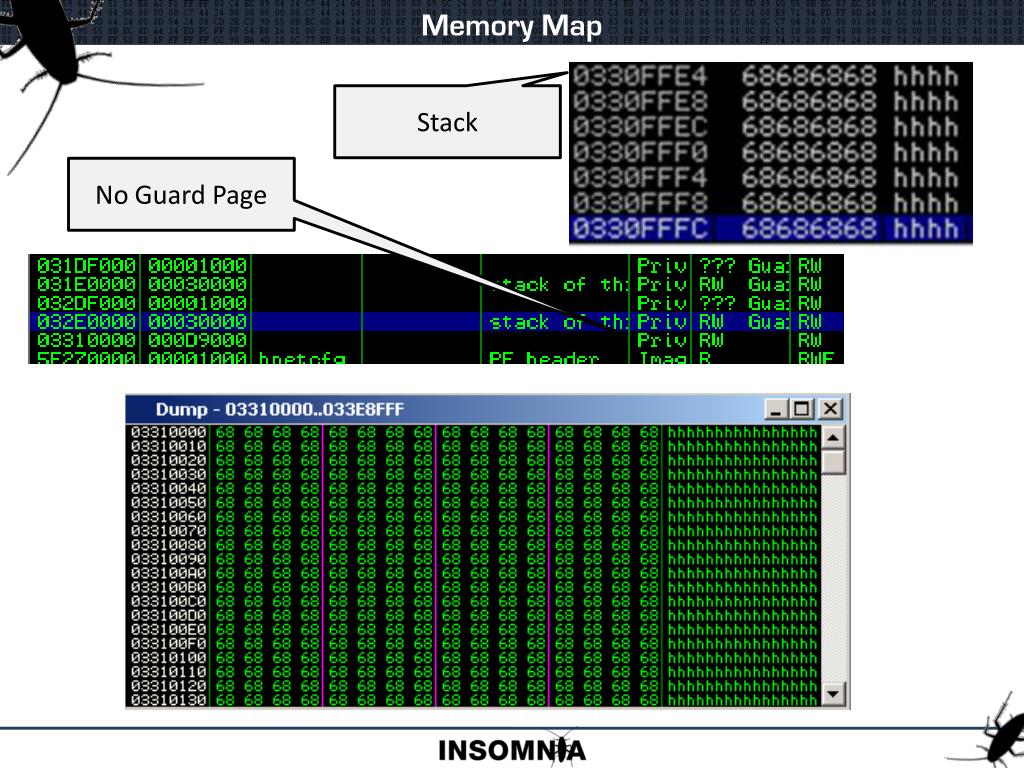The width and height of the screenshot is (1024, 768).
Task: Click the No Guard Page callout label
Action: (181, 195)
